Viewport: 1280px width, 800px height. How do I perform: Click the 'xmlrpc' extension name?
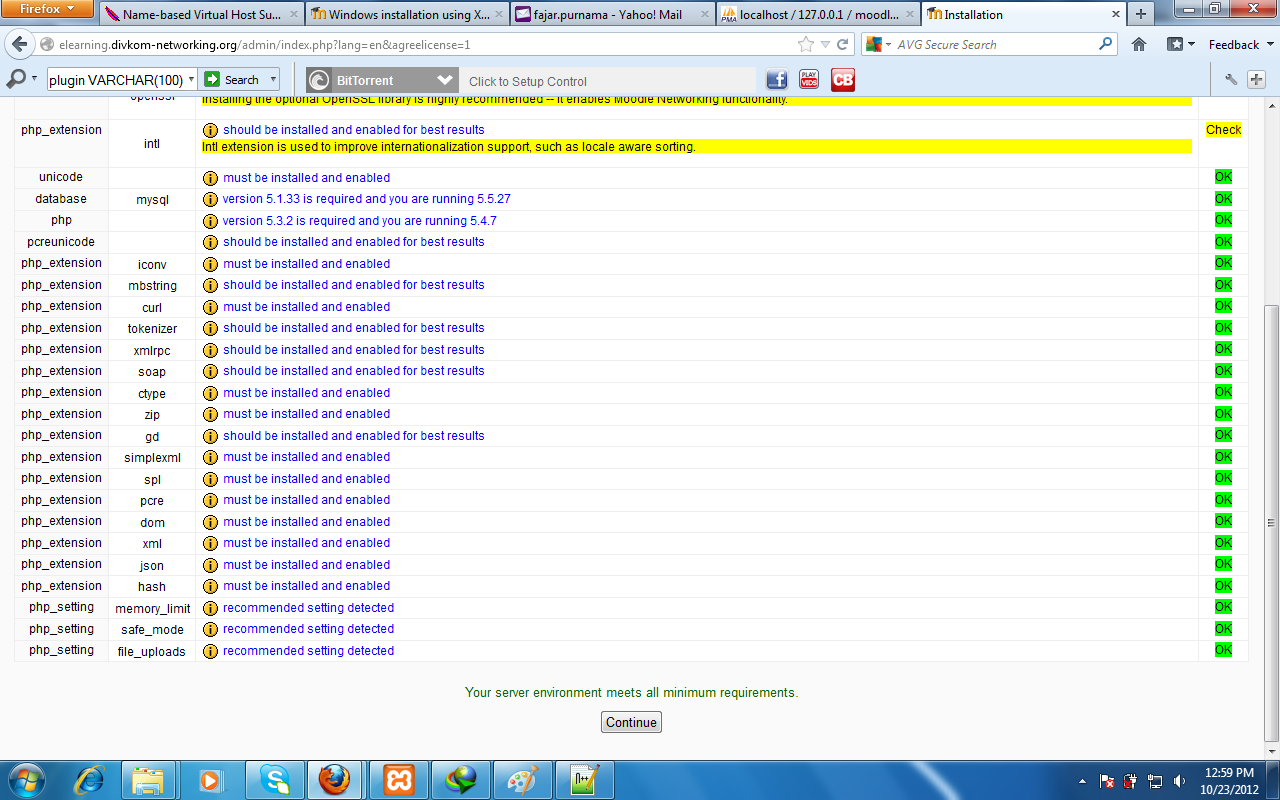[152, 350]
